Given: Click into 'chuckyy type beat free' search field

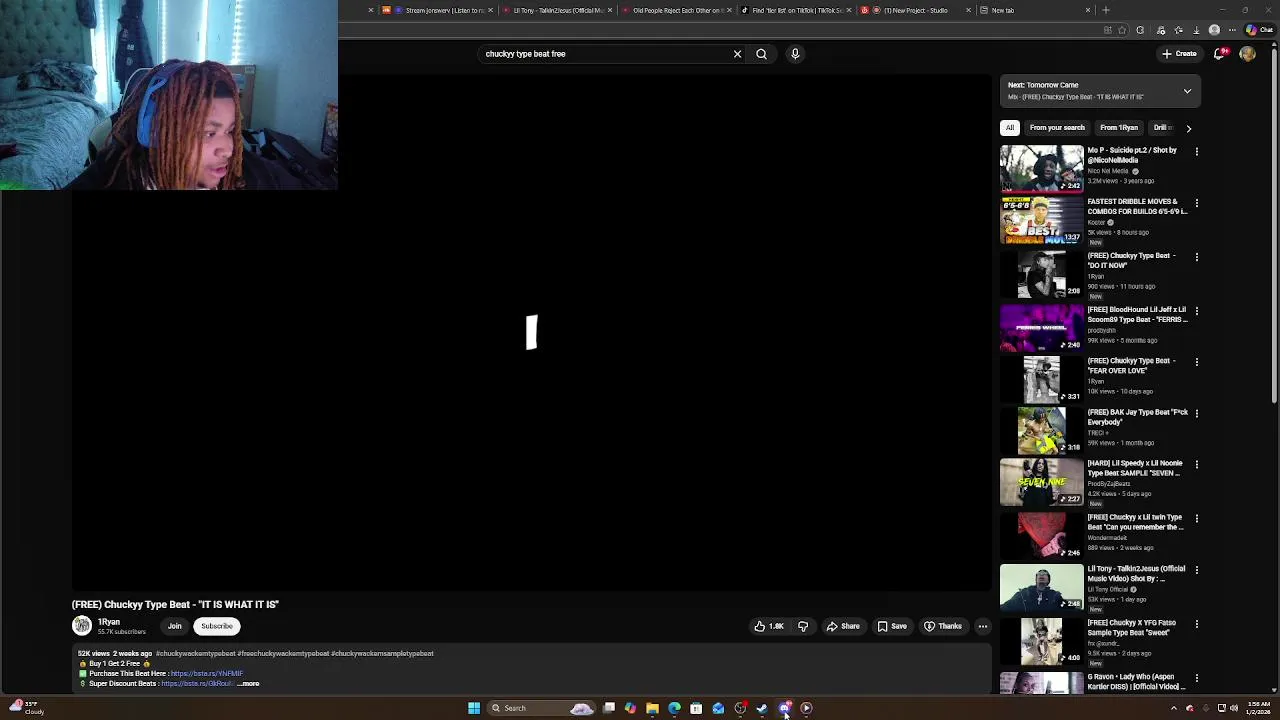Looking at the screenshot, I should pyautogui.click(x=605, y=54).
